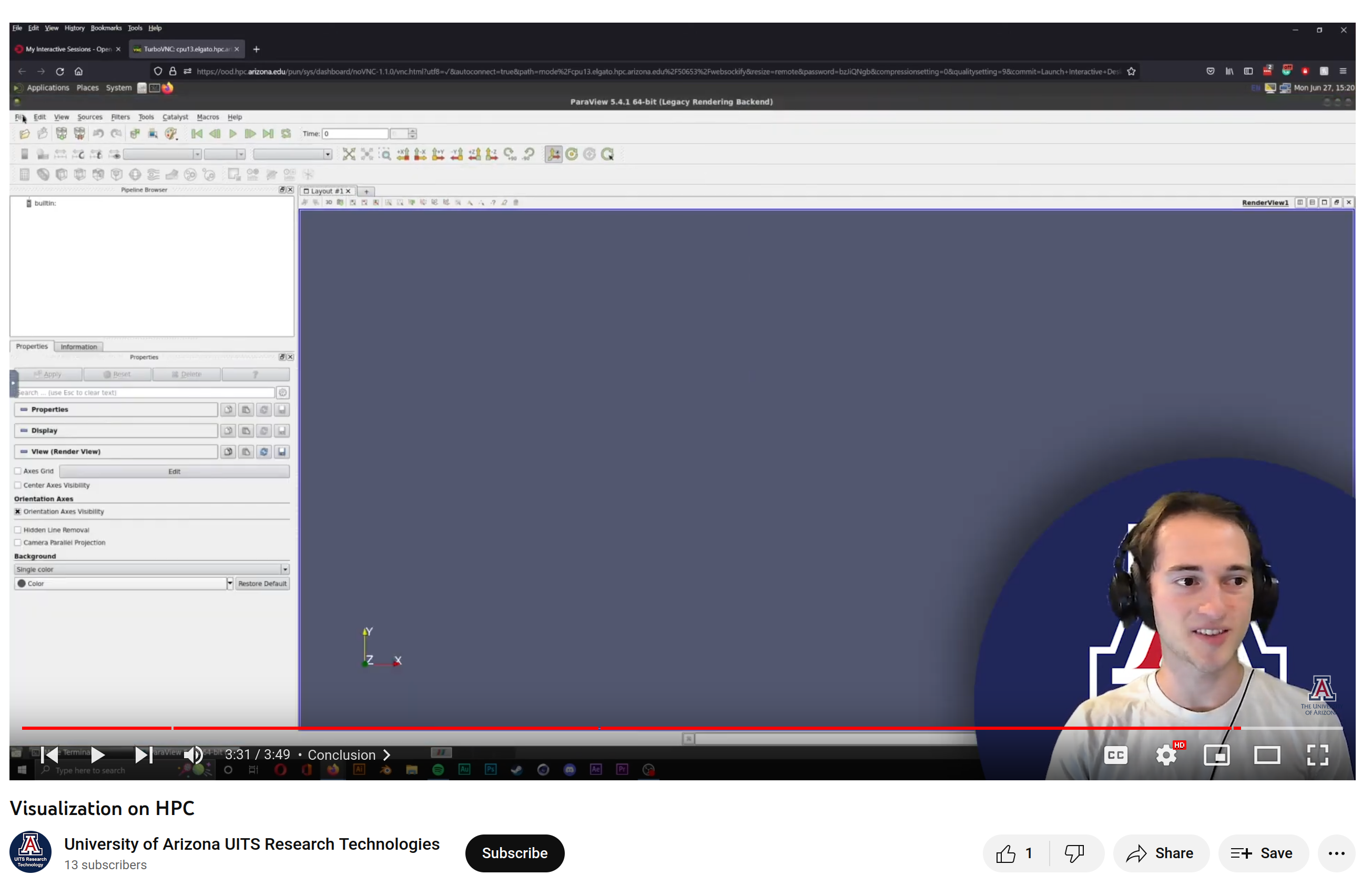Enable Camera Parallel Projection checkbox

click(x=18, y=542)
